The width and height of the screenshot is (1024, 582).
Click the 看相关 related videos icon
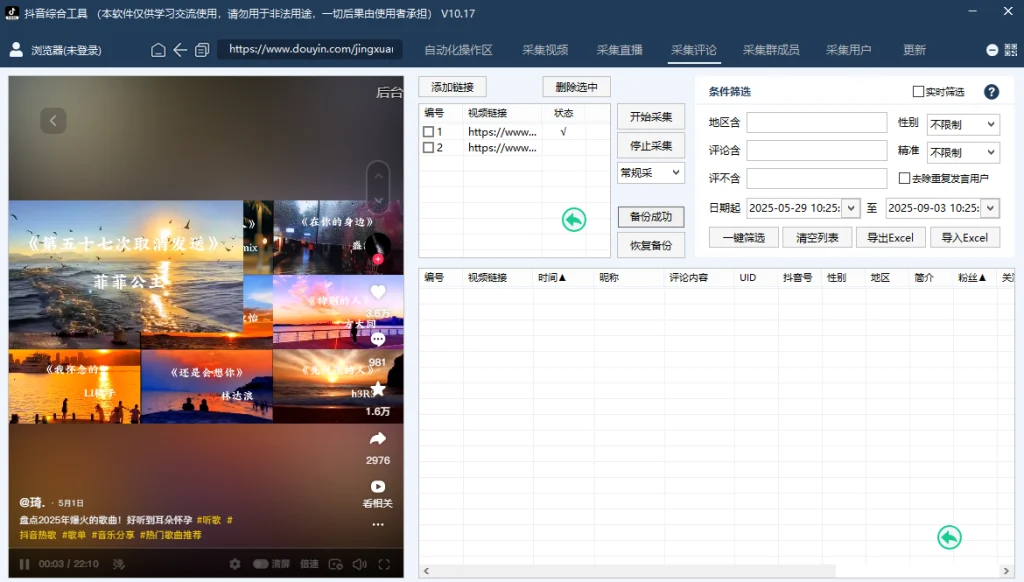tap(378, 487)
